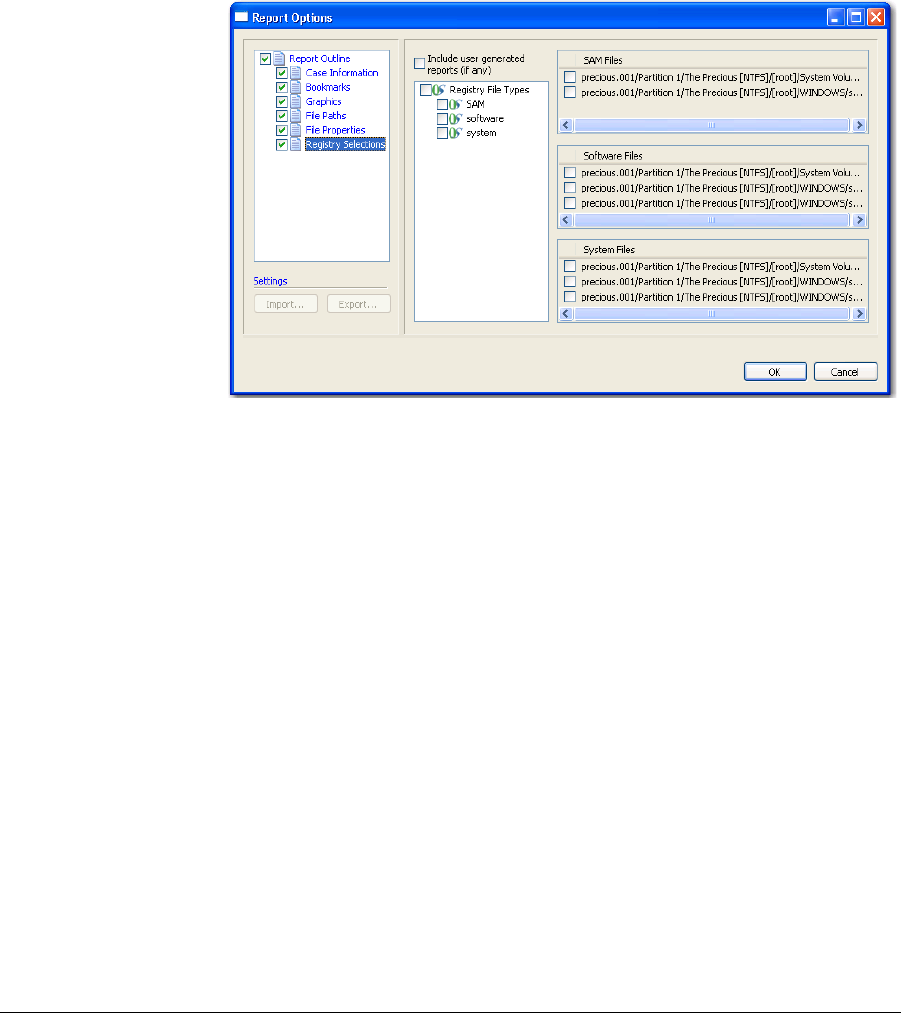The height and width of the screenshot is (1013, 901).
Task: Check SAM Files System Volu... row checkbox
Action: 570,78
